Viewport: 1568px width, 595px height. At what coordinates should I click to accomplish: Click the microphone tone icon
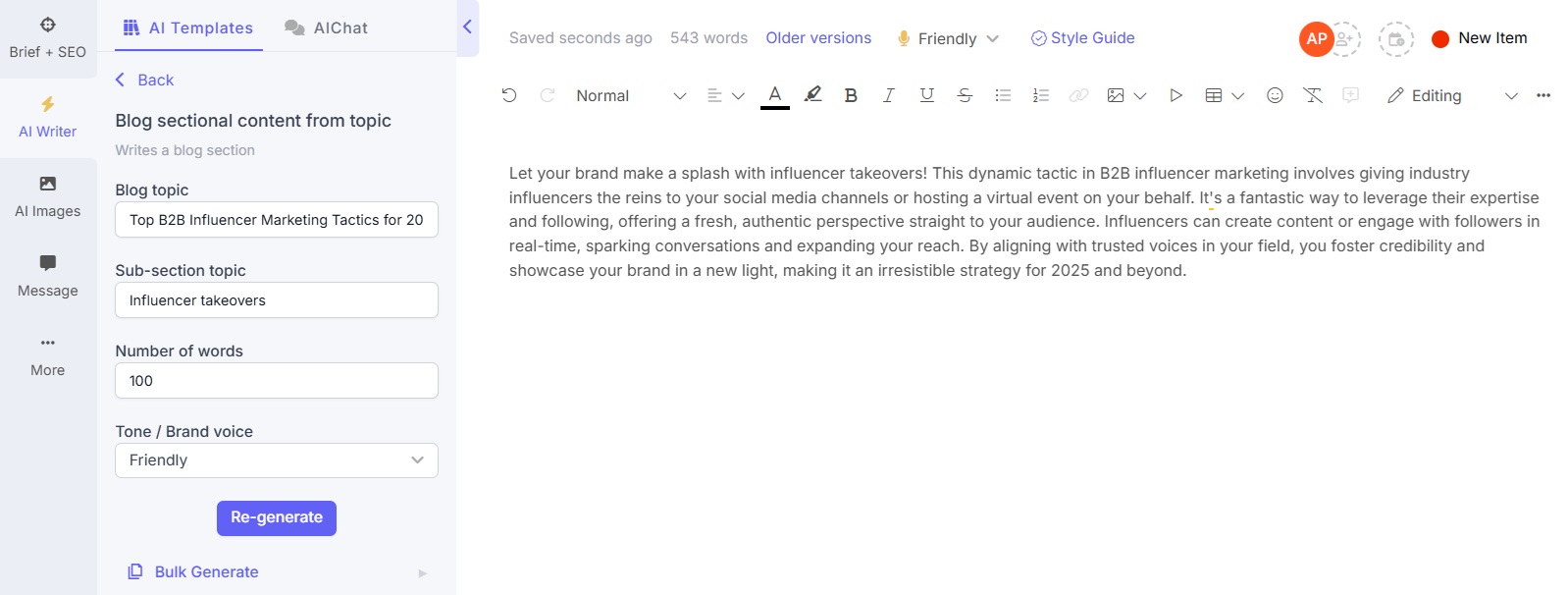click(904, 38)
